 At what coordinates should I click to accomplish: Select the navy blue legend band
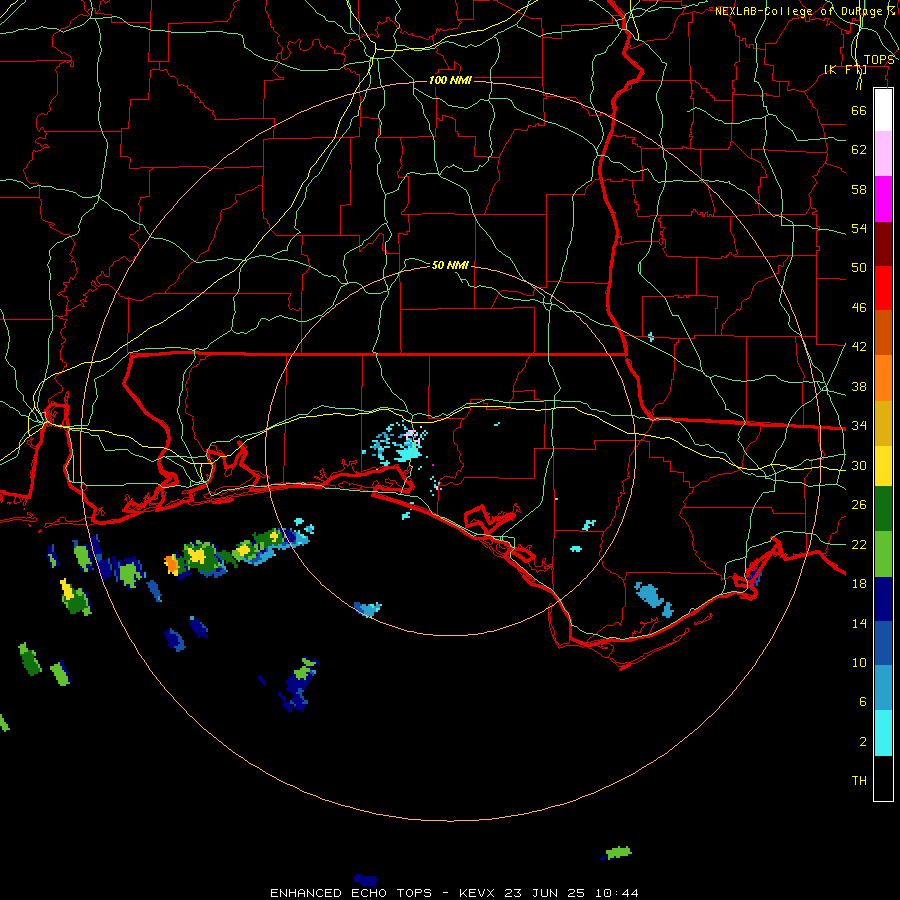[883, 599]
